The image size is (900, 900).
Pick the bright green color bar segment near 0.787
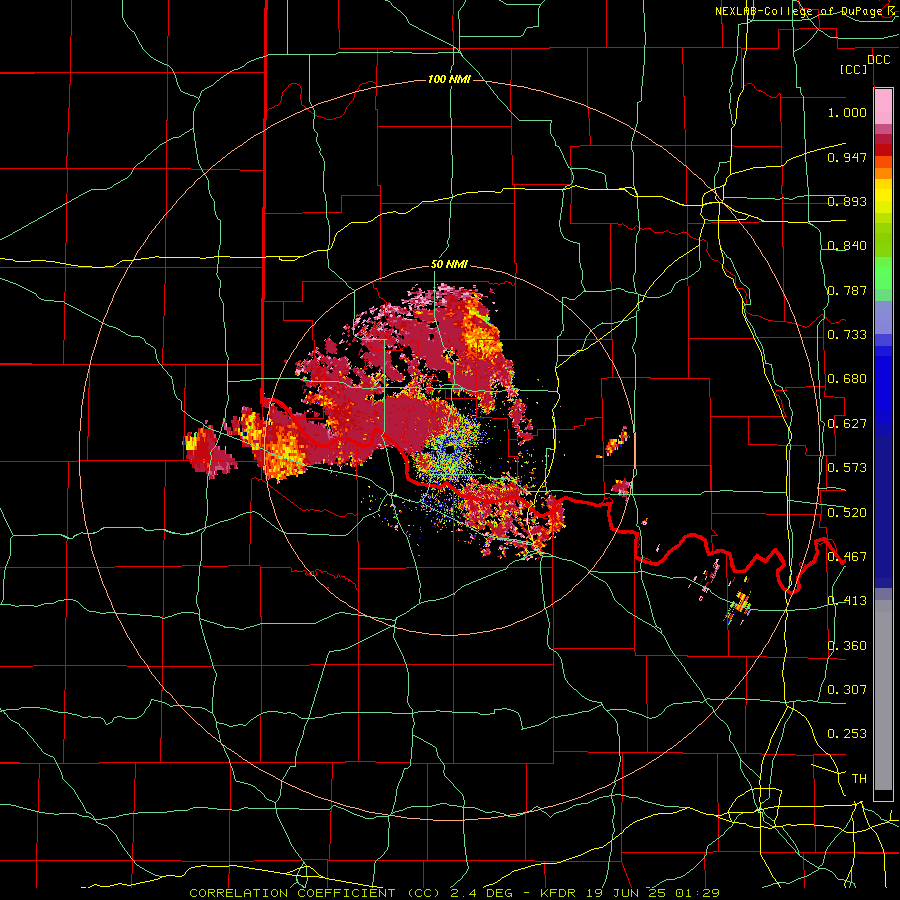coord(883,273)
